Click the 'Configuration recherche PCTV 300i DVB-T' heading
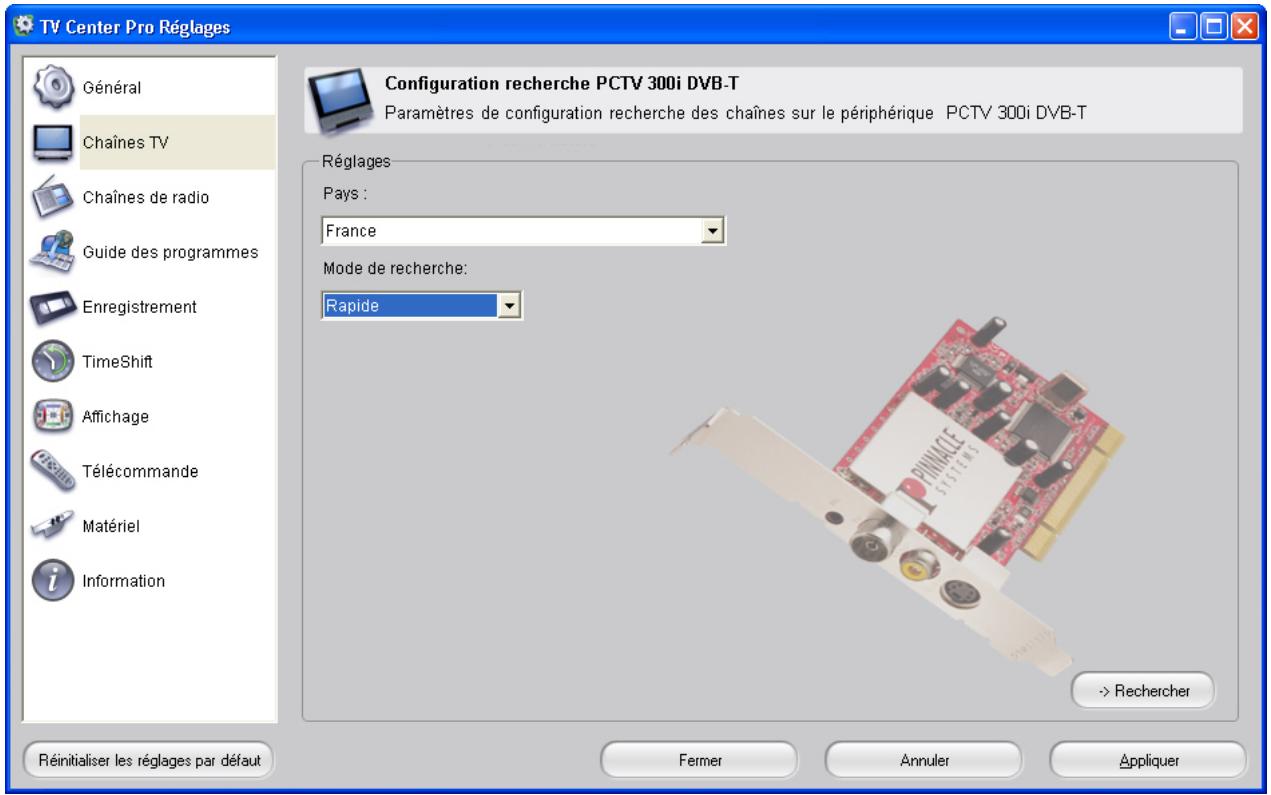 (561, 83)
